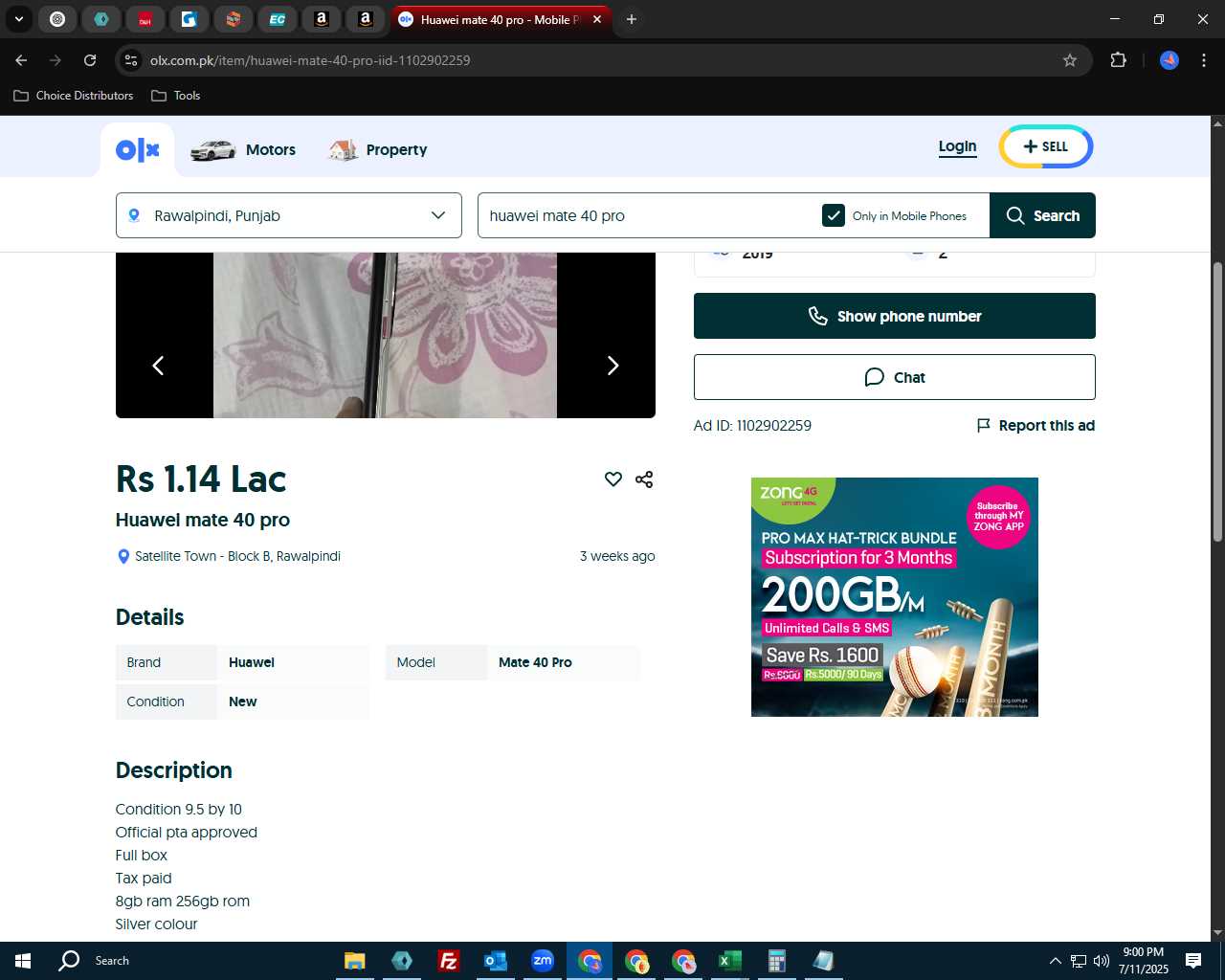The image size is (1225, 980).
Task: Open the Choice Distributors bookmark folder
Action: click(74, 96)
